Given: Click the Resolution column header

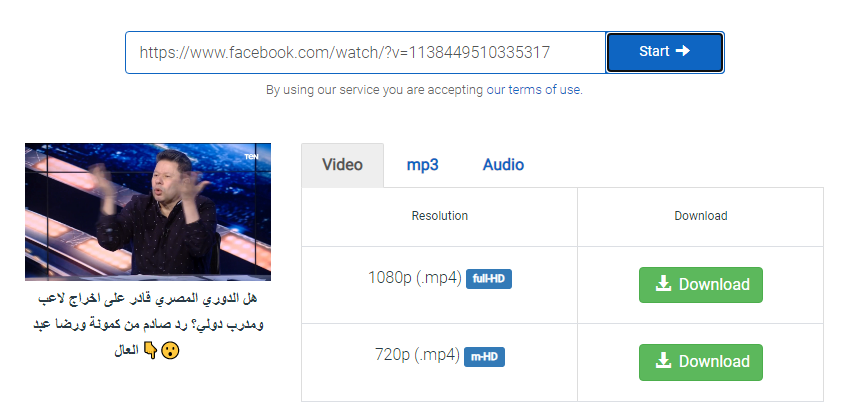Looking at the screenshot, I should pos(439,216).
